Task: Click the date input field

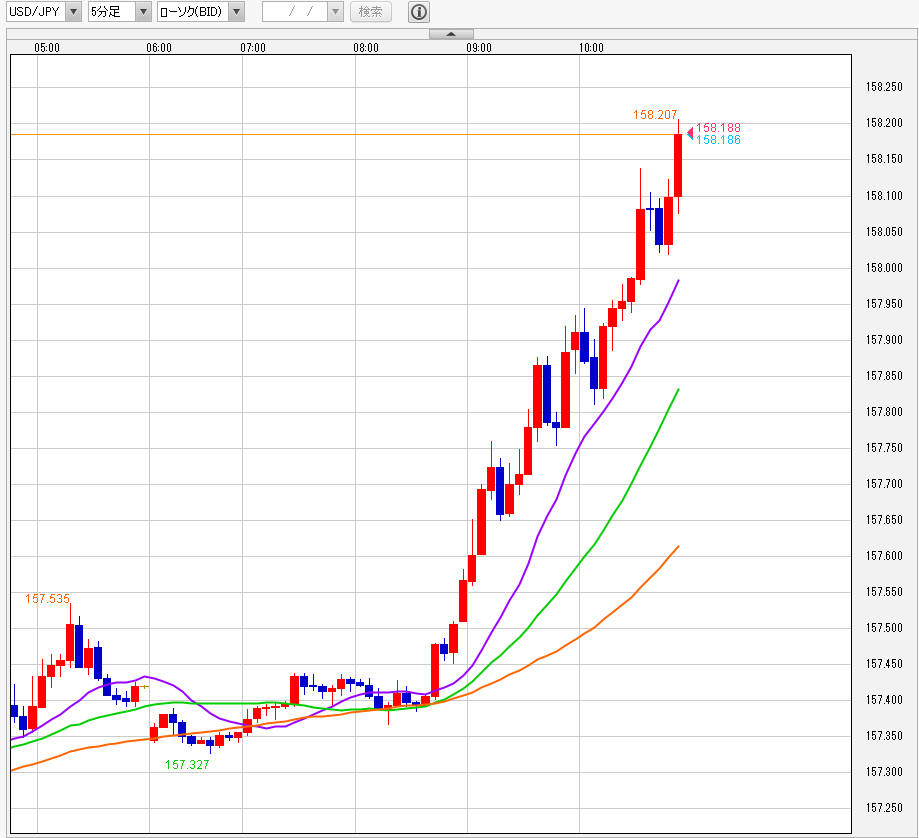Action: tap(295, 12)
